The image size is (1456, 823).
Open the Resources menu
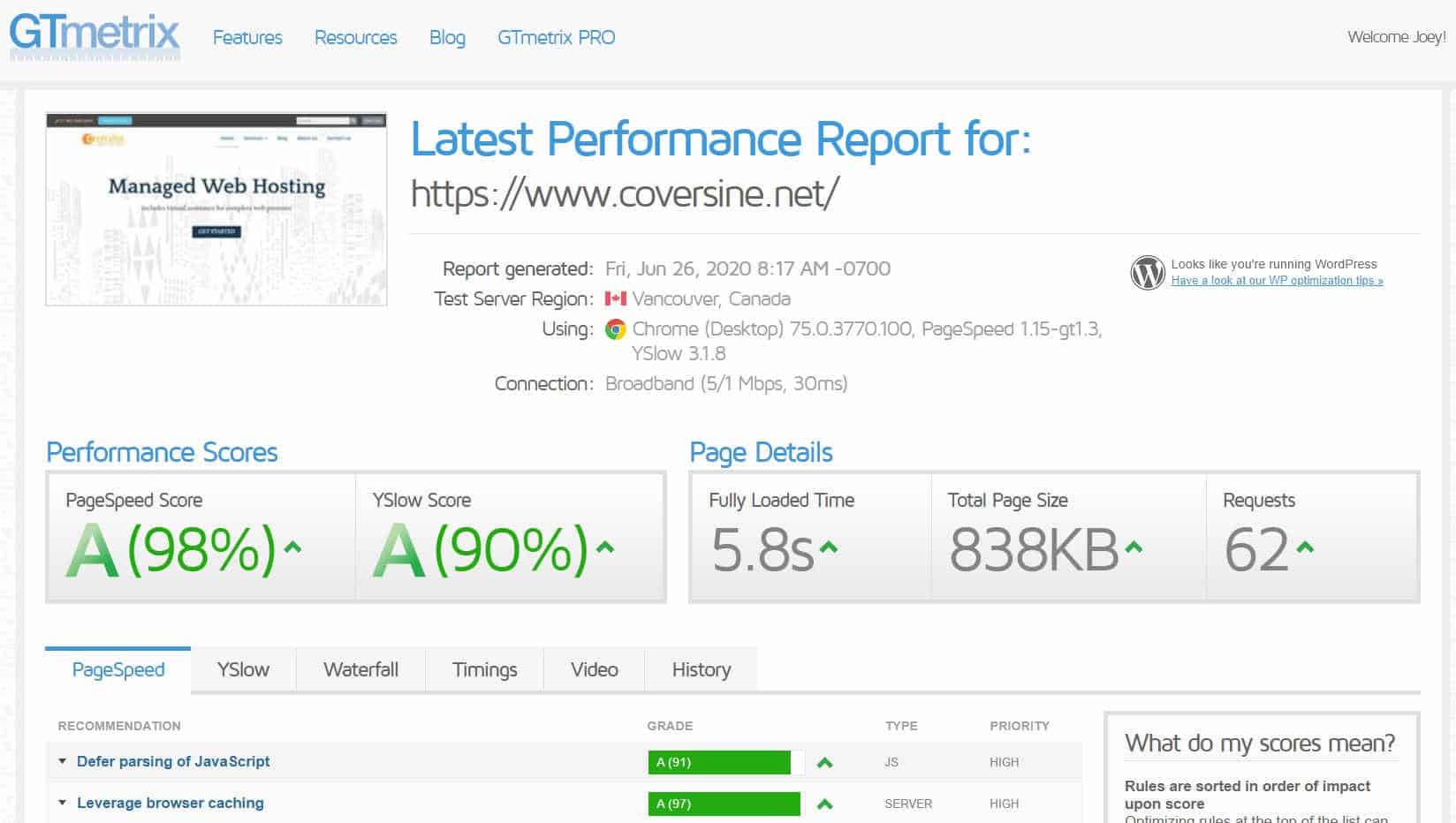(x=356, y=37)
